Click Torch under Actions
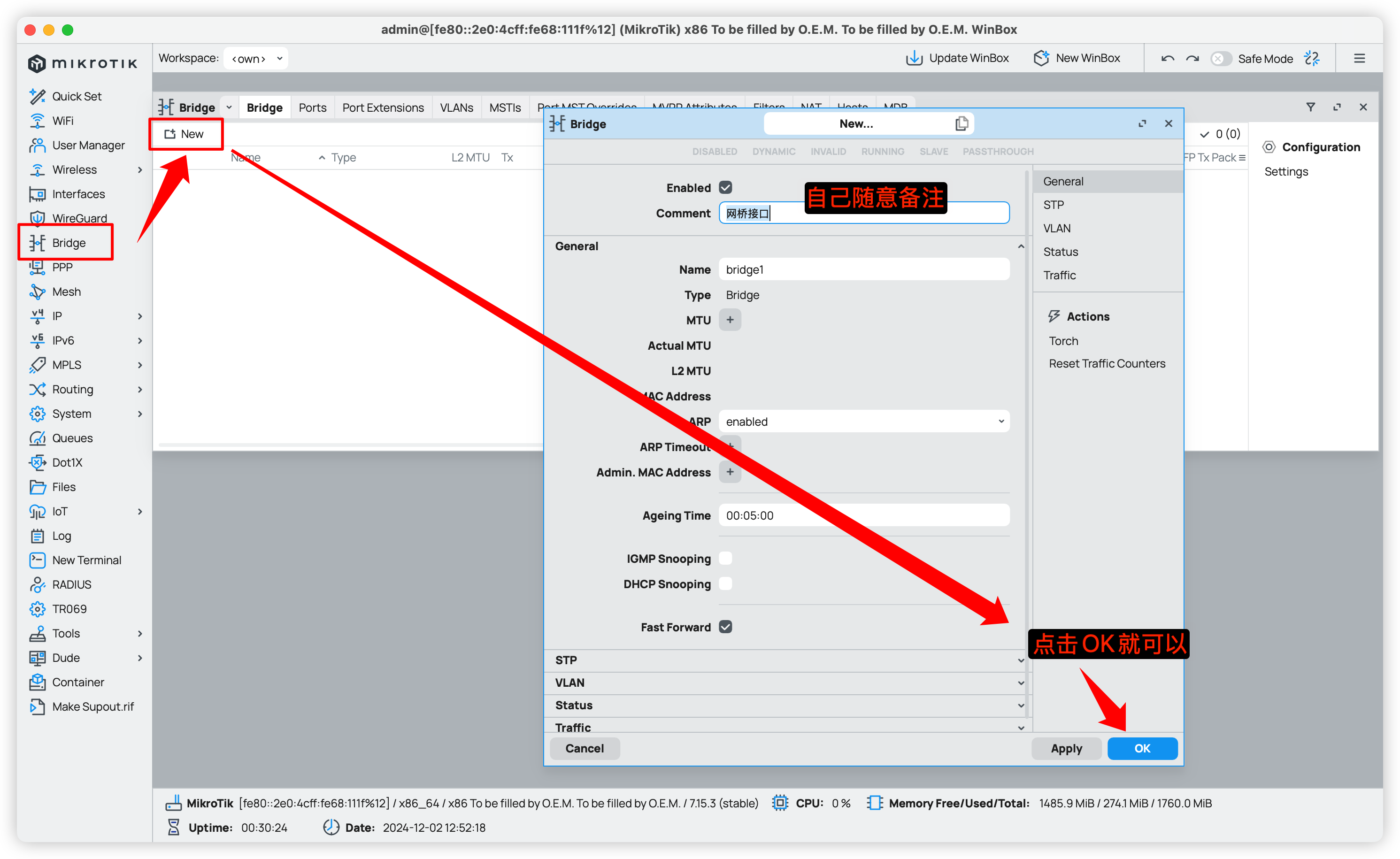 pos(1063,341)
